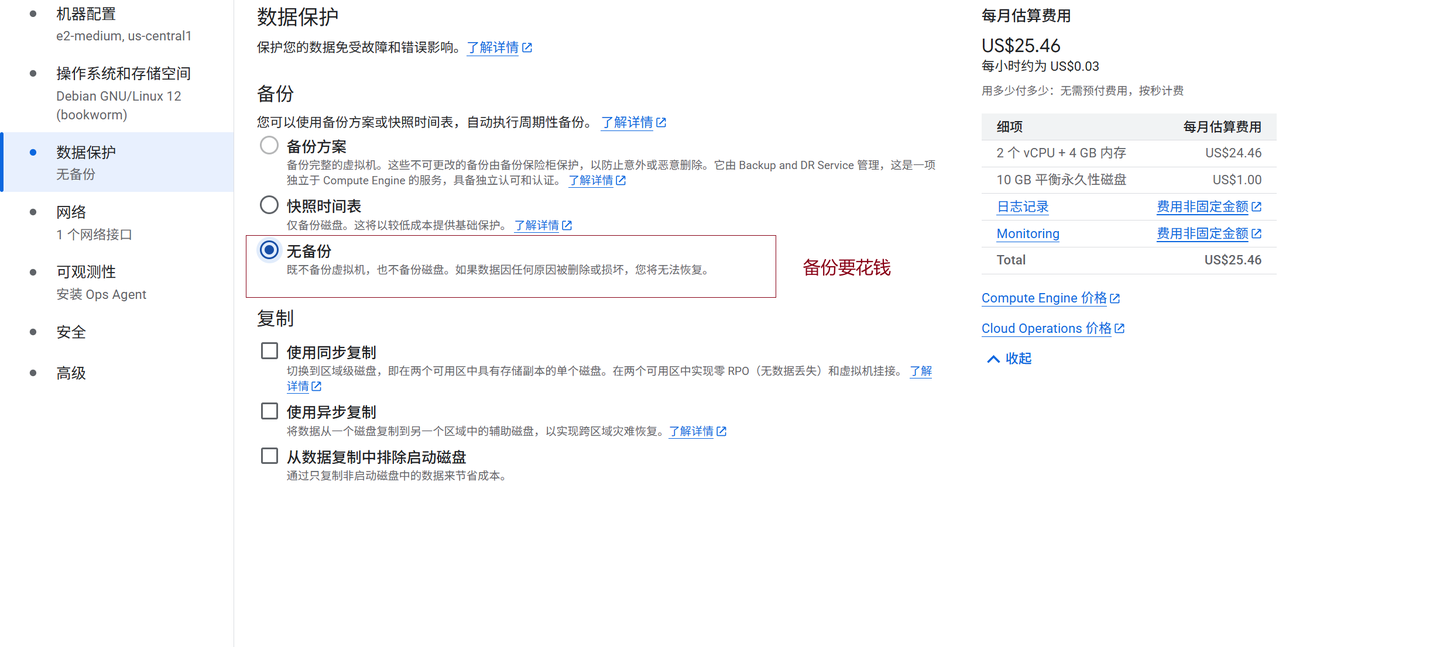This screenshot has width=1440, height=647.
Task: Open the Monitoring pricing link
Action: click(1028, 233)
